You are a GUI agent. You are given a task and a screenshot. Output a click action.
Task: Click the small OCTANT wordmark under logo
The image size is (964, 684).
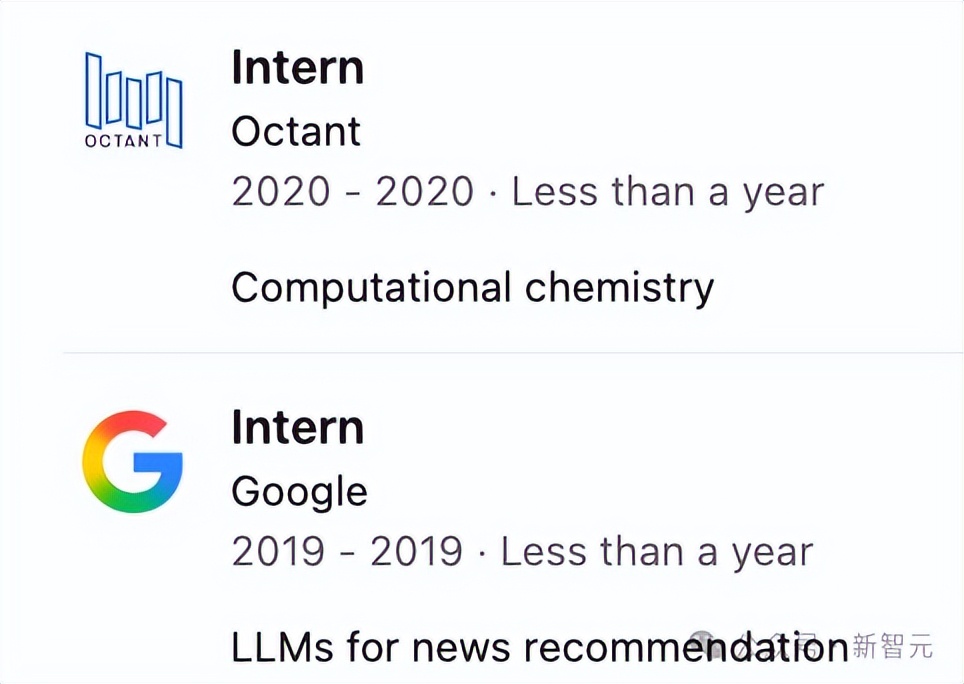tap(123, 141)
